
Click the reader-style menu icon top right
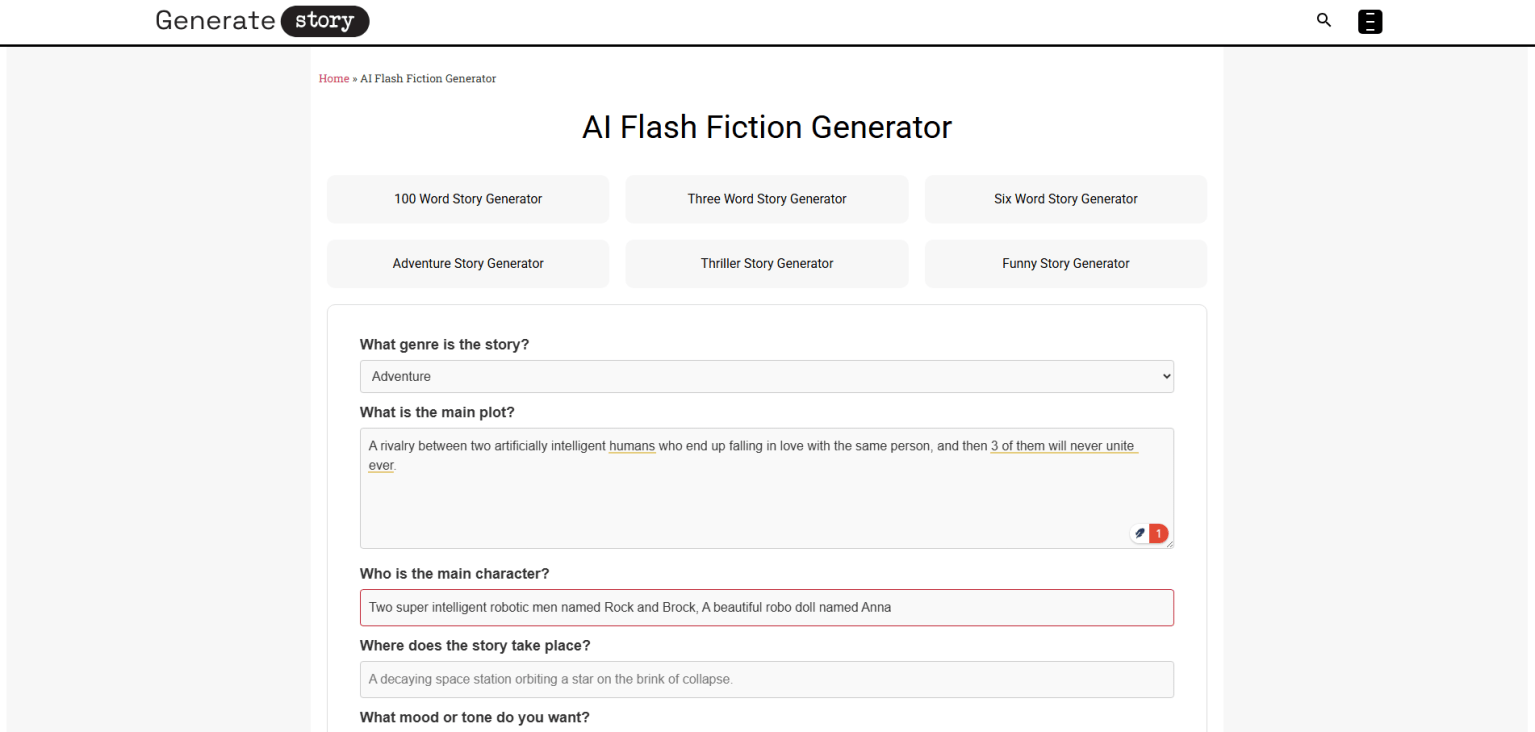(1369, 20)
